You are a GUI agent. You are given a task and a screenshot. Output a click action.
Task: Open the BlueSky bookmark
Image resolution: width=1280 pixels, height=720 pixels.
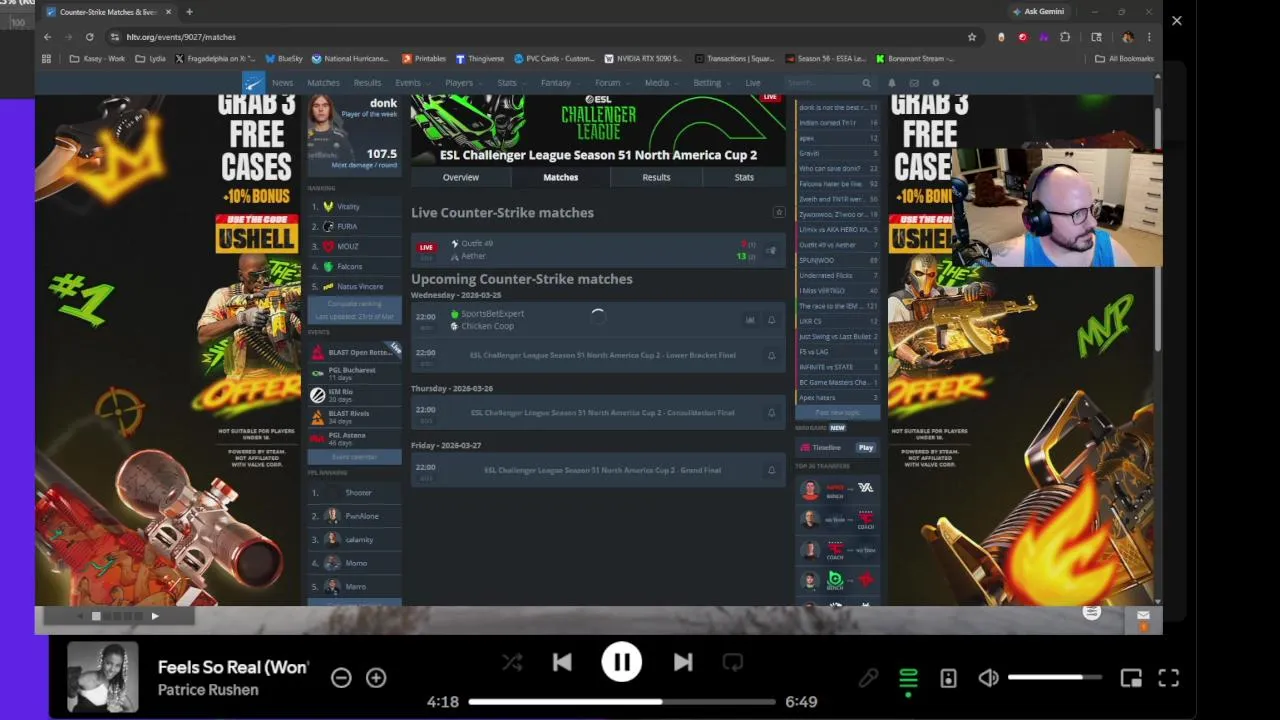point(283,59)
